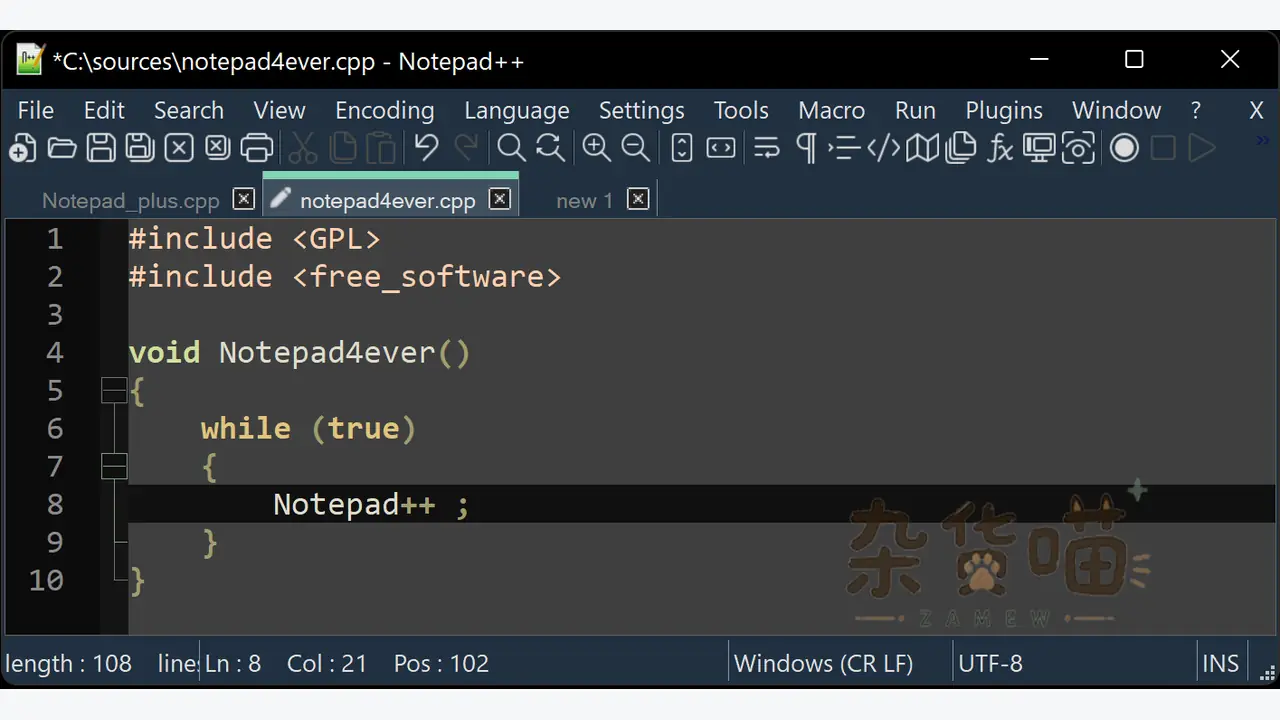Collapse the fold marker at line 7
Viewport: 1280px width, 720px height.
pos(114,466)
